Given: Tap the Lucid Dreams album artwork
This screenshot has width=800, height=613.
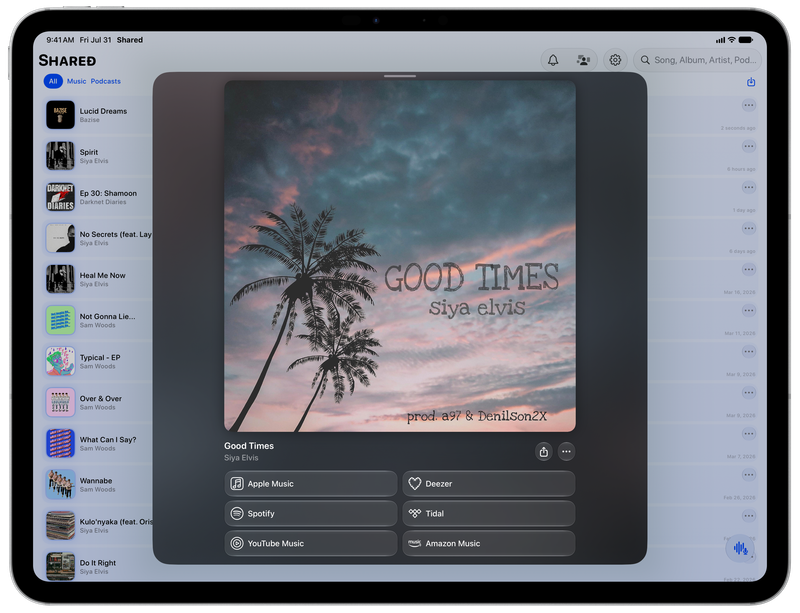Looking at the screenshot, I should [x=60, y=115].
